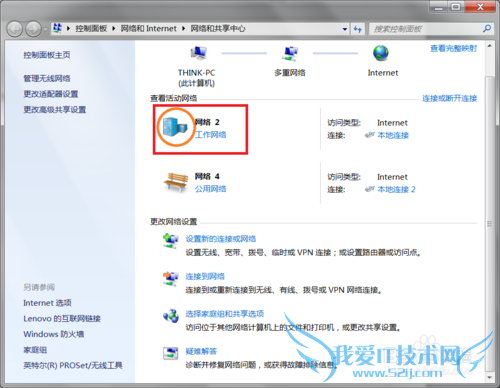Click adapter icon beside 本地连接 2
Viewport: 500px width, 388px height.
pyautogui.click(x=370, y=189)
